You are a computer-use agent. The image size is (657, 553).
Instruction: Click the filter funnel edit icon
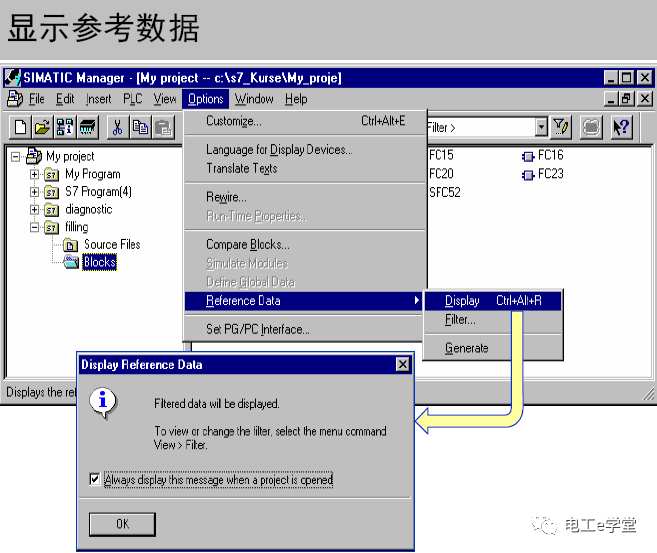coord(561,127)
